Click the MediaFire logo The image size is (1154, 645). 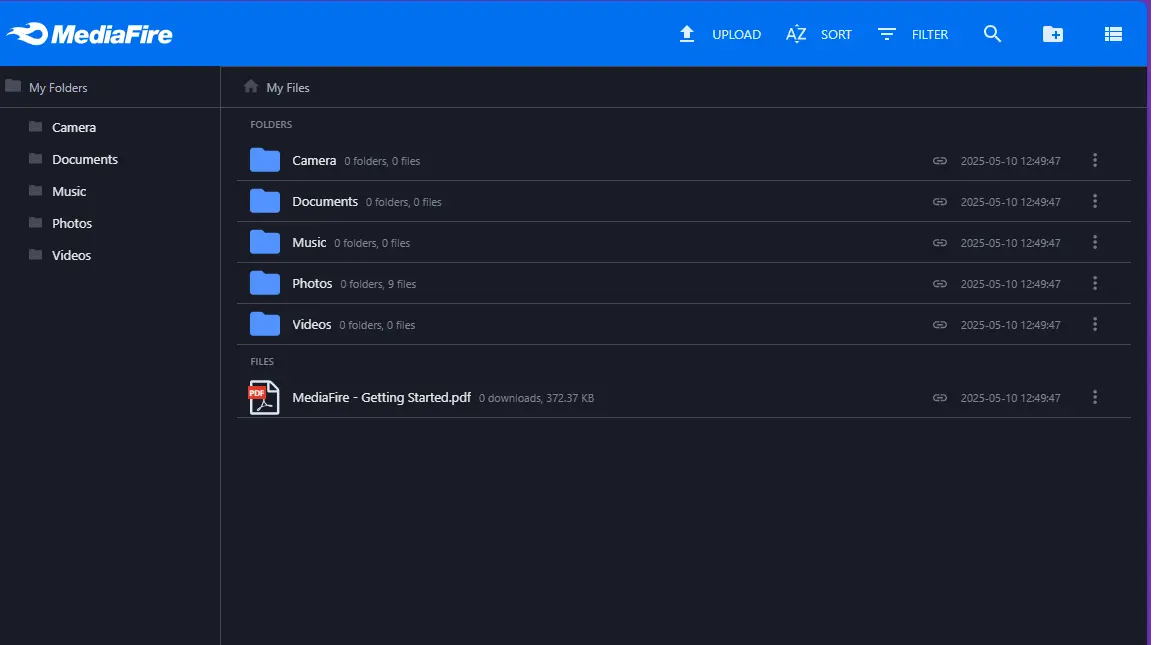(x=90, y=34)
